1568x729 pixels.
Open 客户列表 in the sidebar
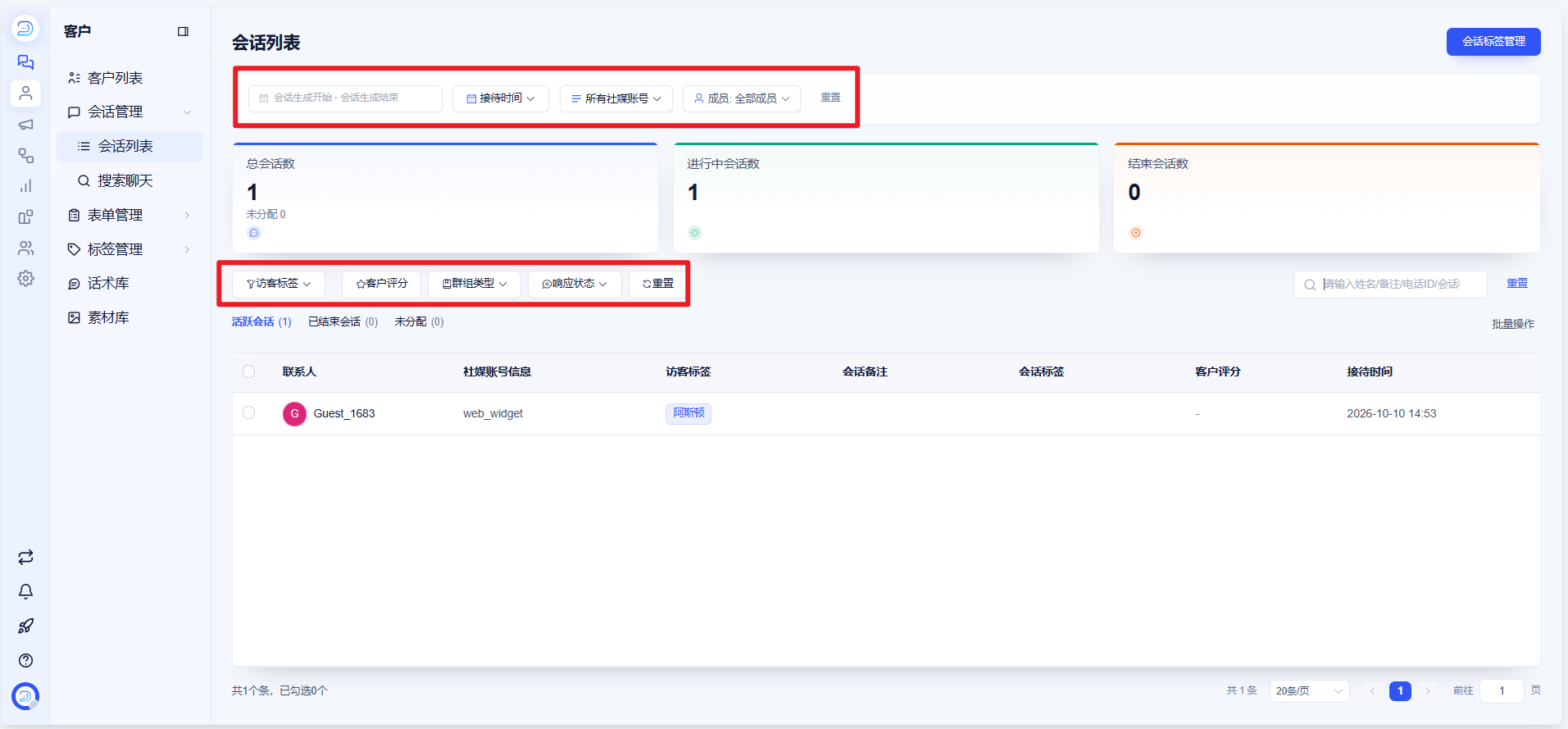[x=130, y=78]
